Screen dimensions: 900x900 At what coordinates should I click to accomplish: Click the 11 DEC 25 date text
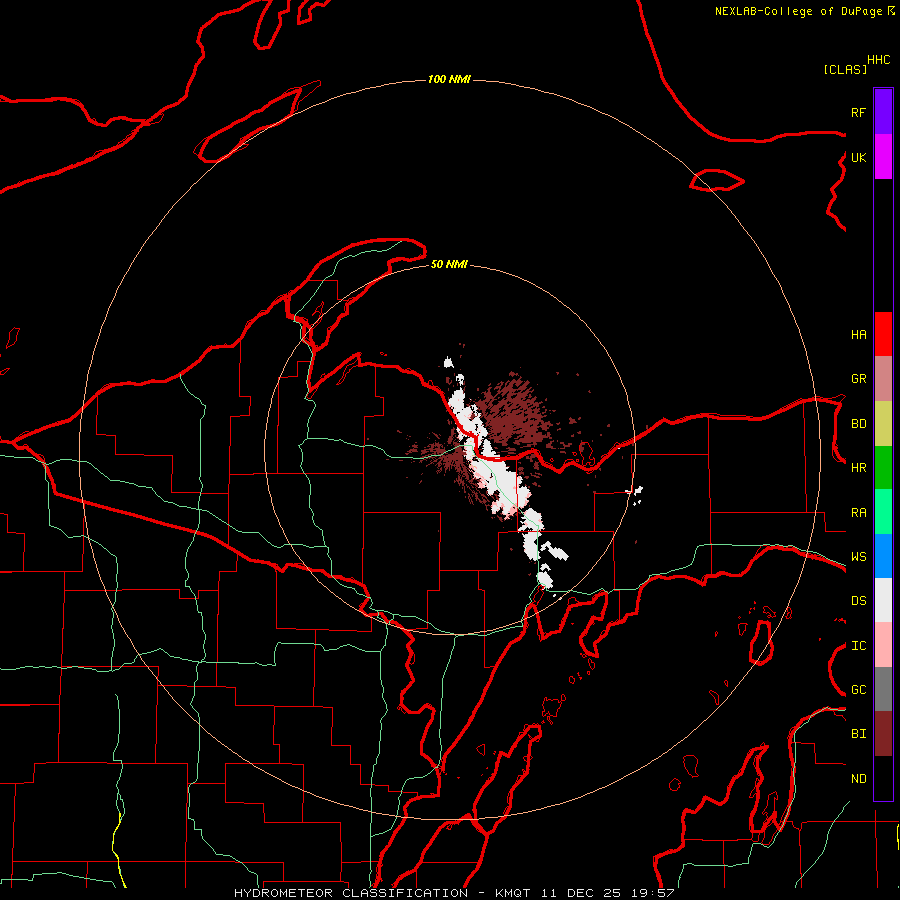coord(581,893)
